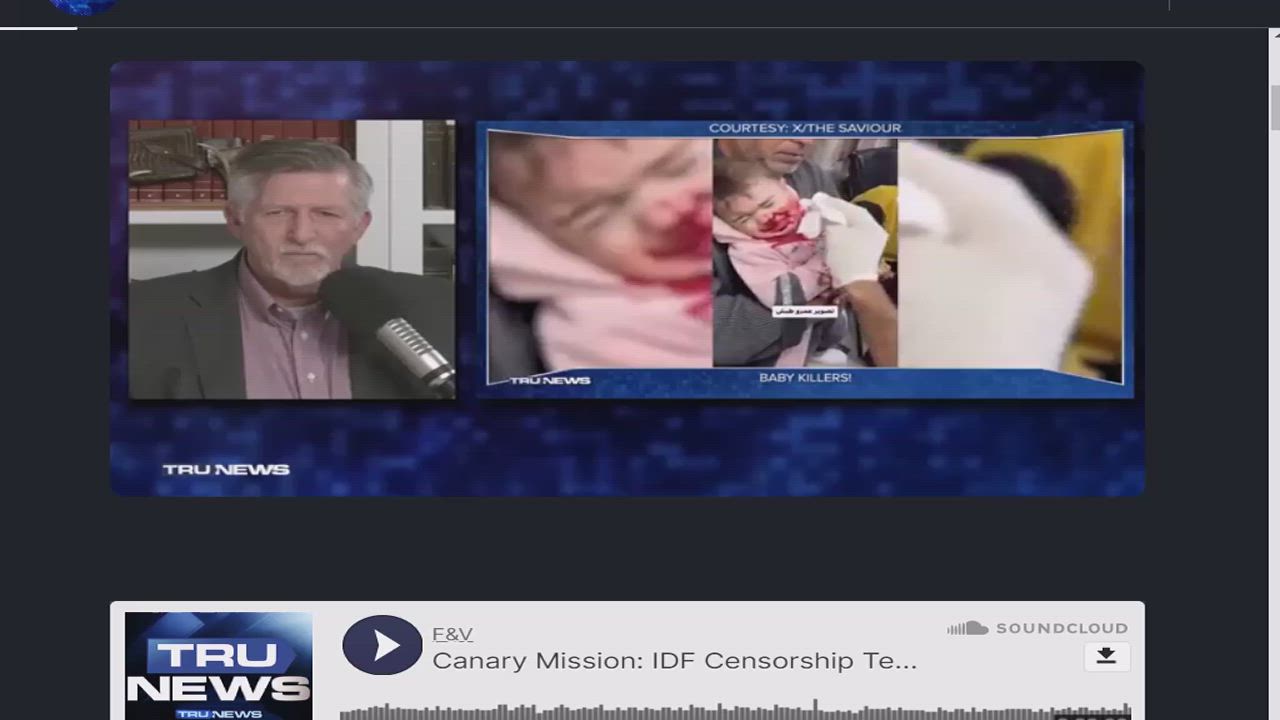Click the host's webcam frame in the video

291,259
